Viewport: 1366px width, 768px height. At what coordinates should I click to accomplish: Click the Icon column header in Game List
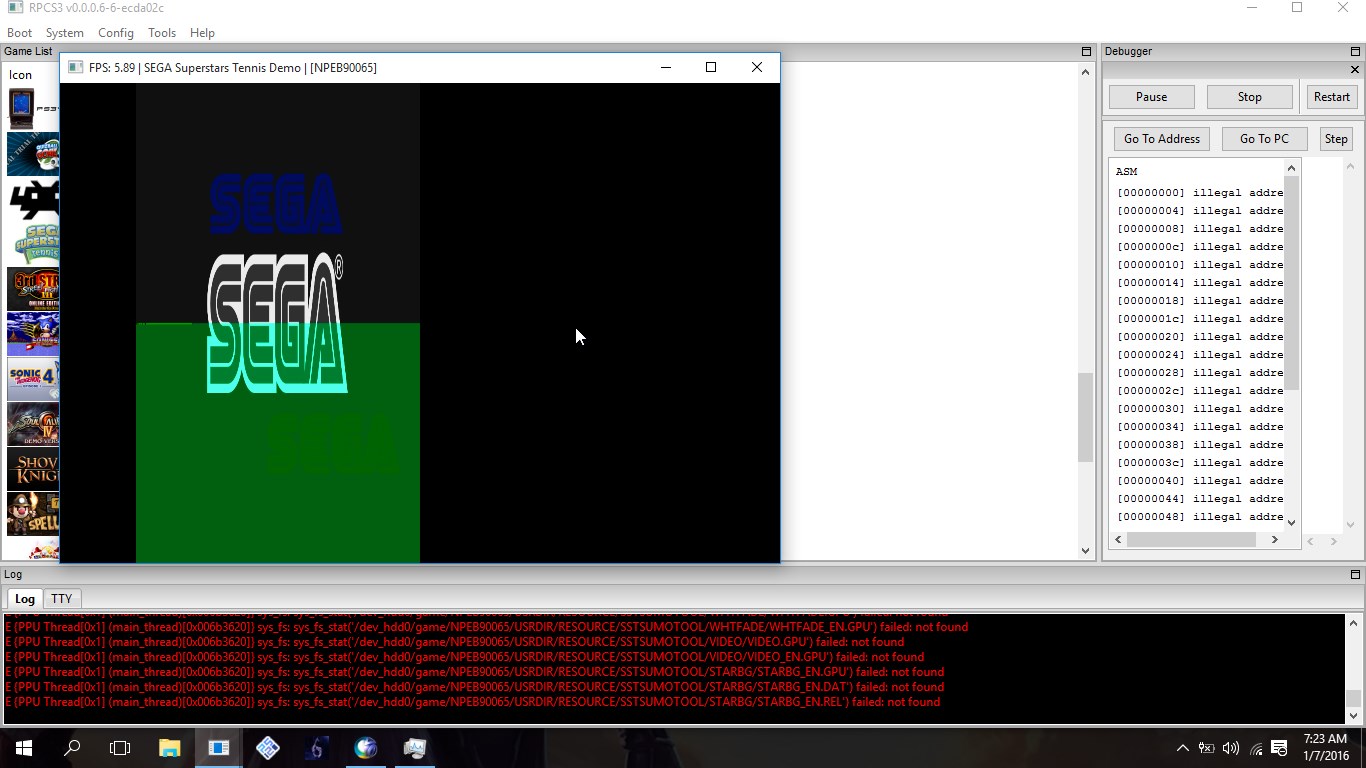(21, 75)
